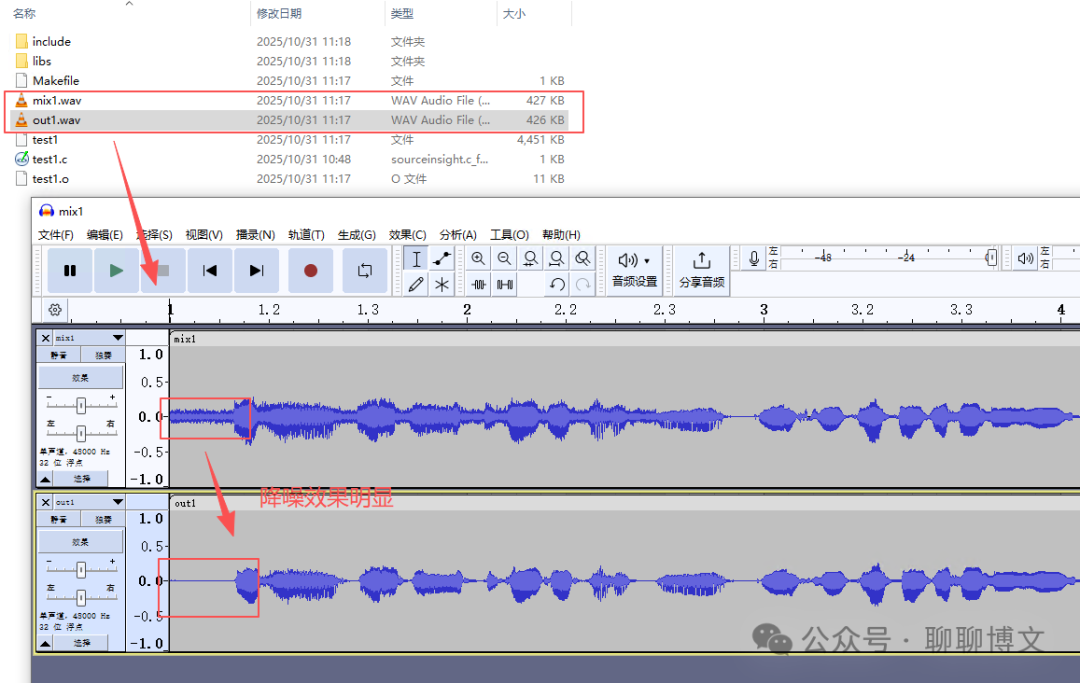Sort files by 大小 column header

pyautogui.click(x=514, y=13)
